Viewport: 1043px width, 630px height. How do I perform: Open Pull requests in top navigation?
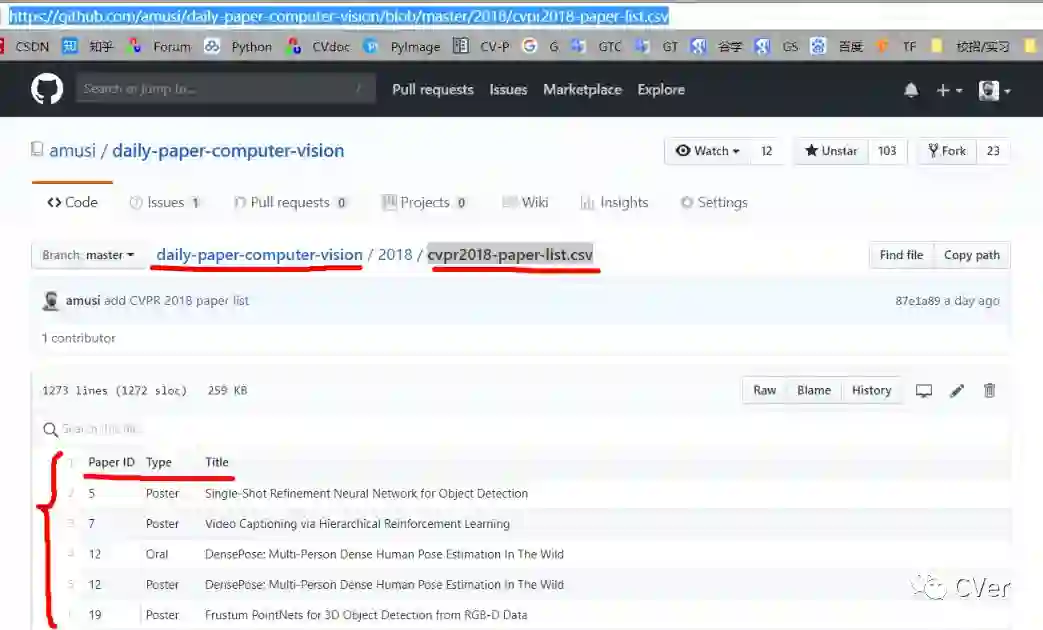(432, 89)
